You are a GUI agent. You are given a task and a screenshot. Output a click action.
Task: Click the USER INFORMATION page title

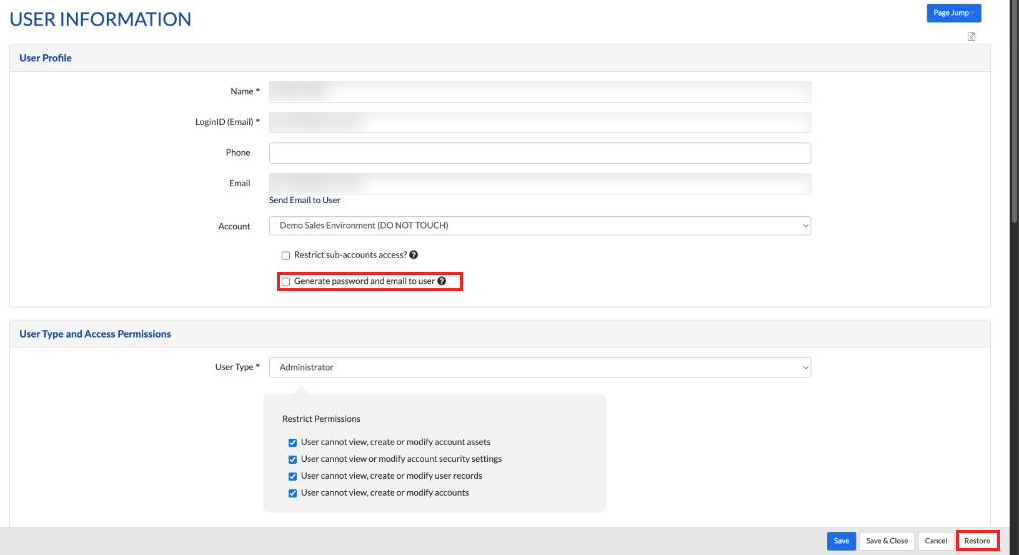pyautogui.click(x=101, y=19)
